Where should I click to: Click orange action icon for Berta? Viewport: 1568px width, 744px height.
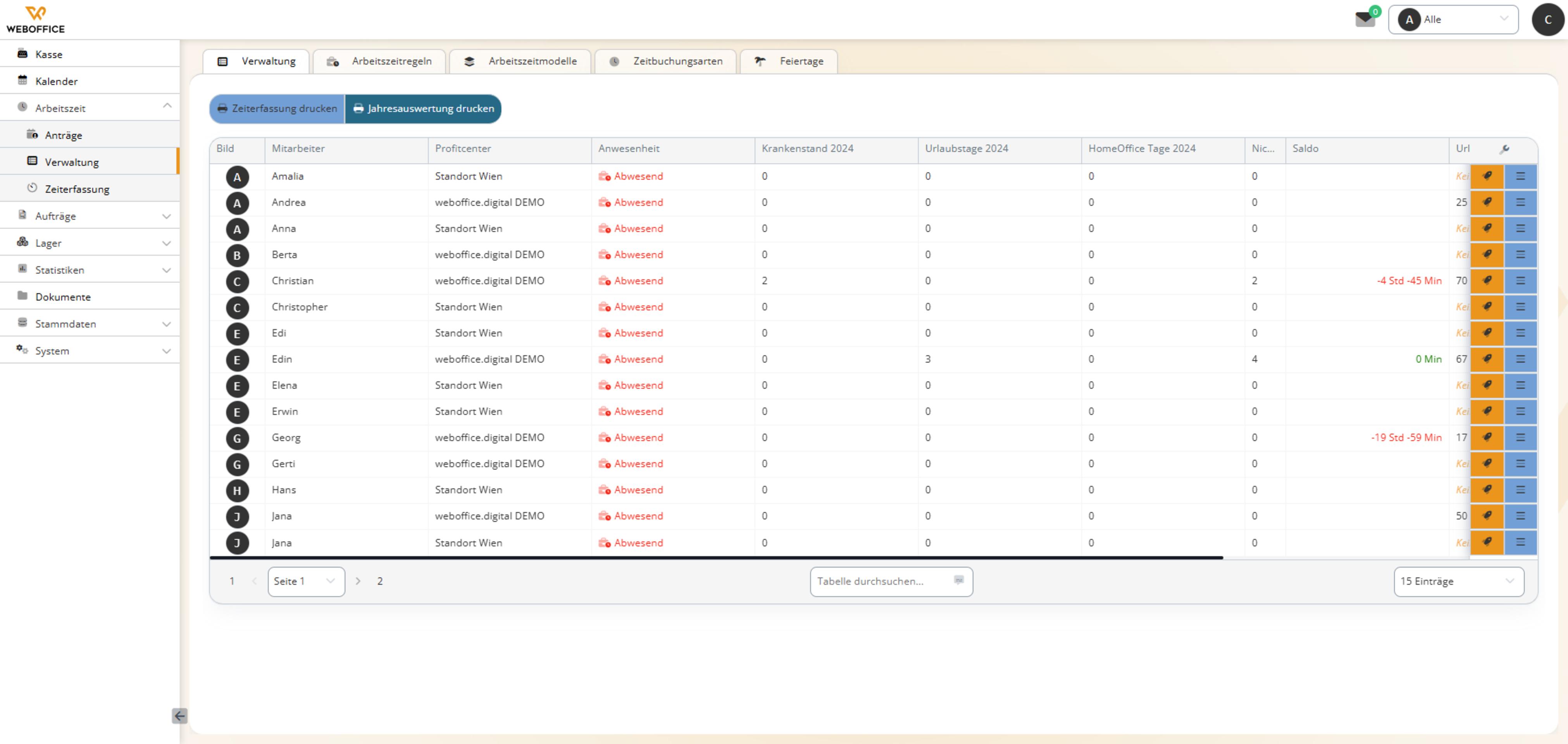[x=1487, y=255]
